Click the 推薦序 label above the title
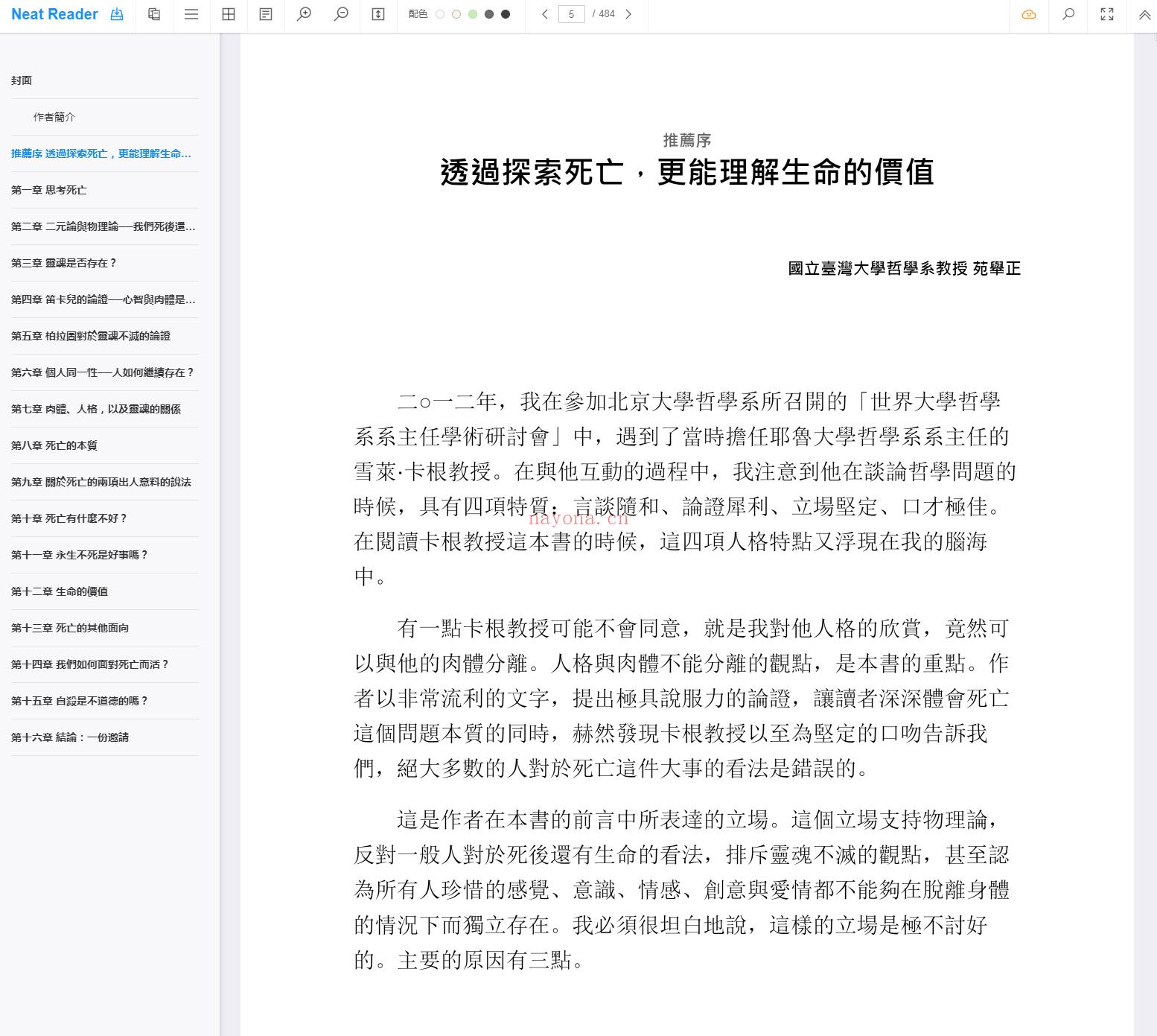The height and width of the screenshot is (1036, 1157). click(x=687, y=140)
